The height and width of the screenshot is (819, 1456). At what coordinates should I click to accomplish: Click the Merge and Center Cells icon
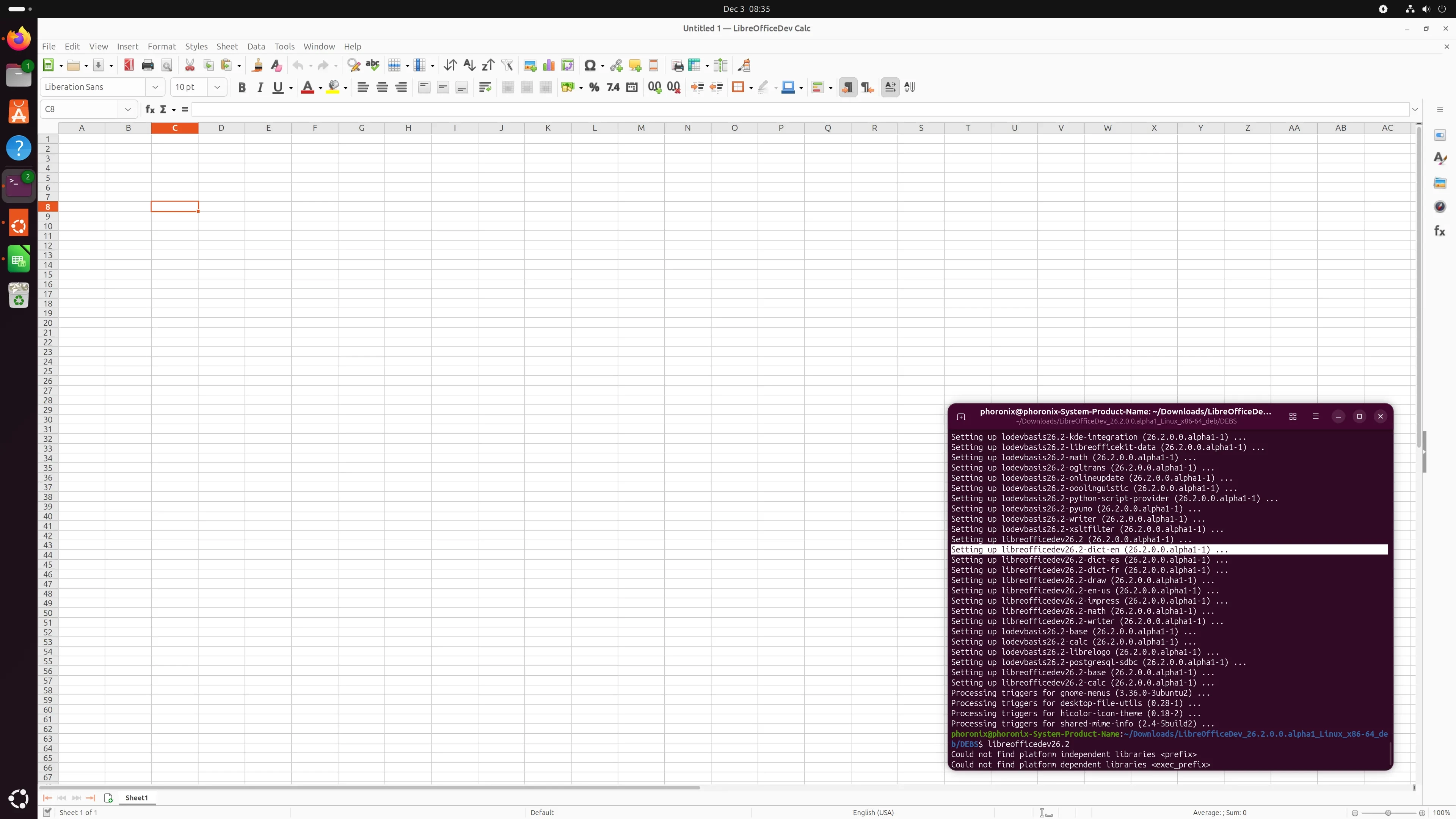click(508, 87)
